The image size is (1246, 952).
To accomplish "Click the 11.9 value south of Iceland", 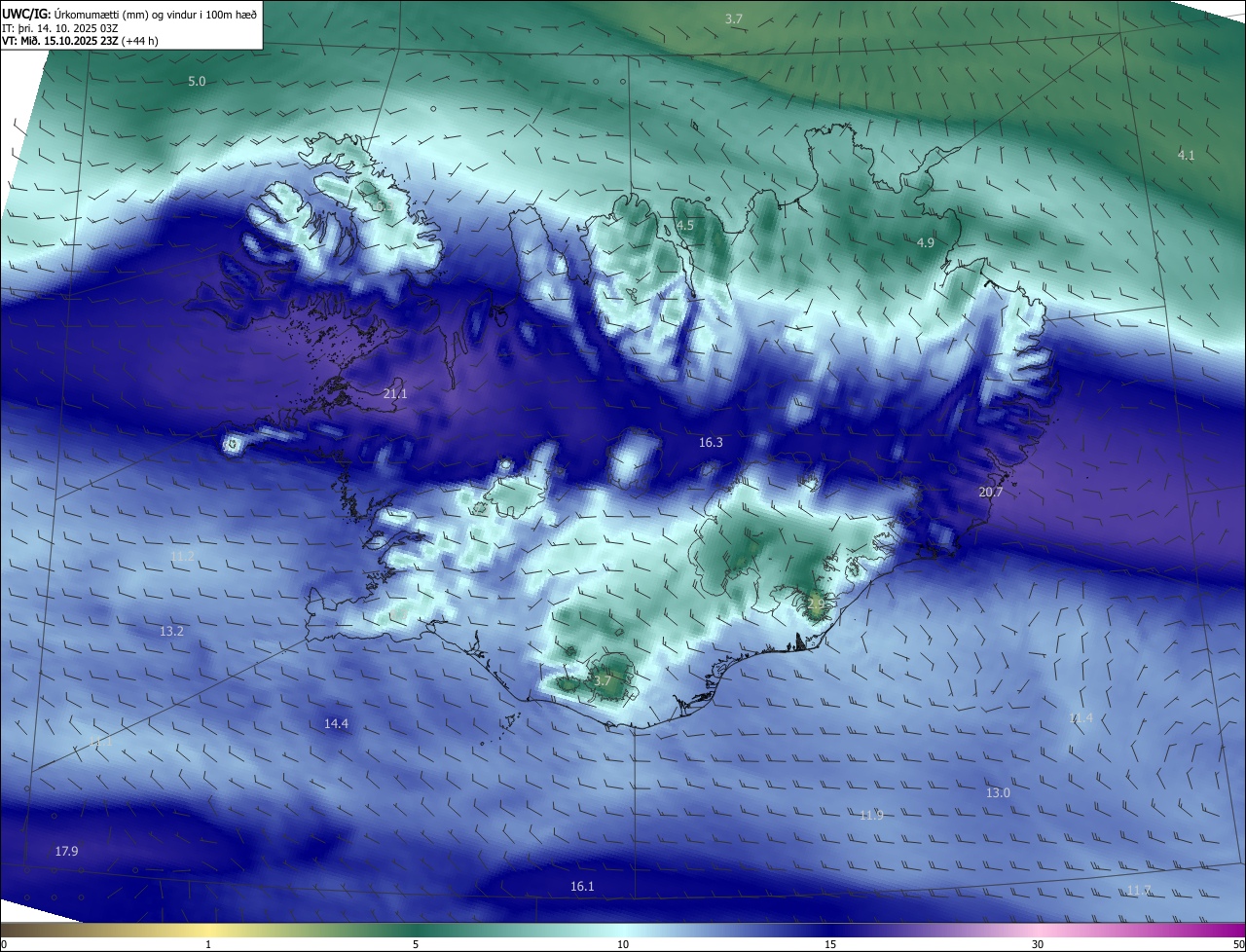I will click(871, 815).
